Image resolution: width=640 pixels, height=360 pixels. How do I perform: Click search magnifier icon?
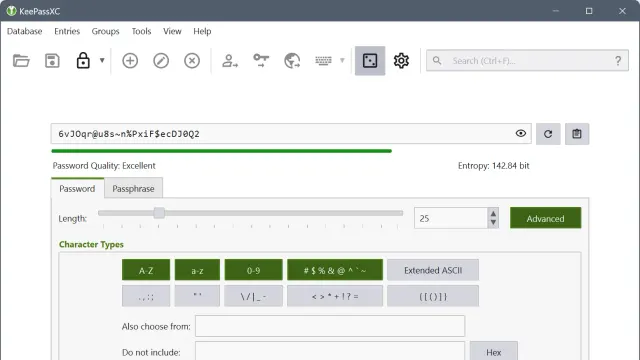(x=437, y=61)
